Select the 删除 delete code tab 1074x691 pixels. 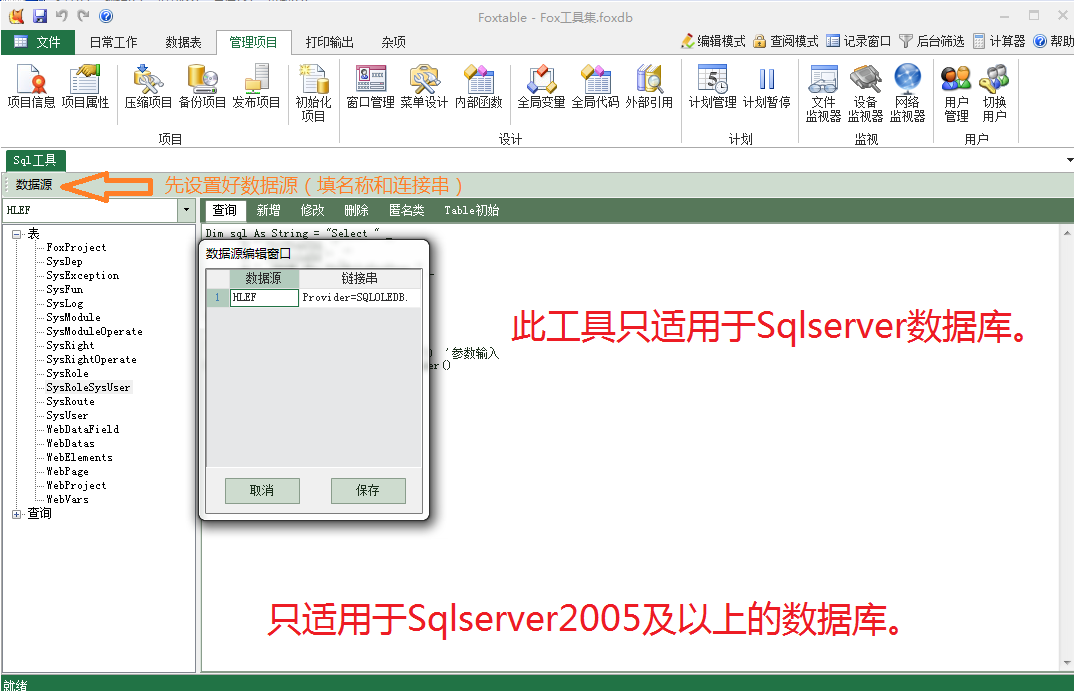pos(356,210)
